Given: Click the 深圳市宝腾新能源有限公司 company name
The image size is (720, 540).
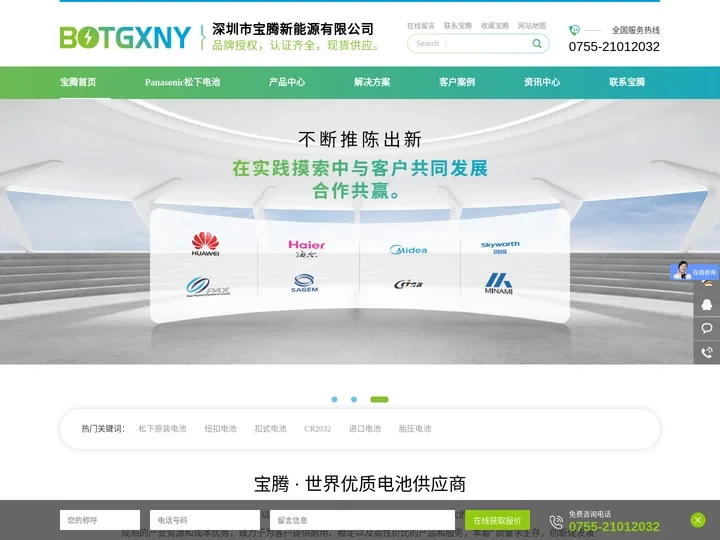Looking at the screenshot, I should click(293, 29).
